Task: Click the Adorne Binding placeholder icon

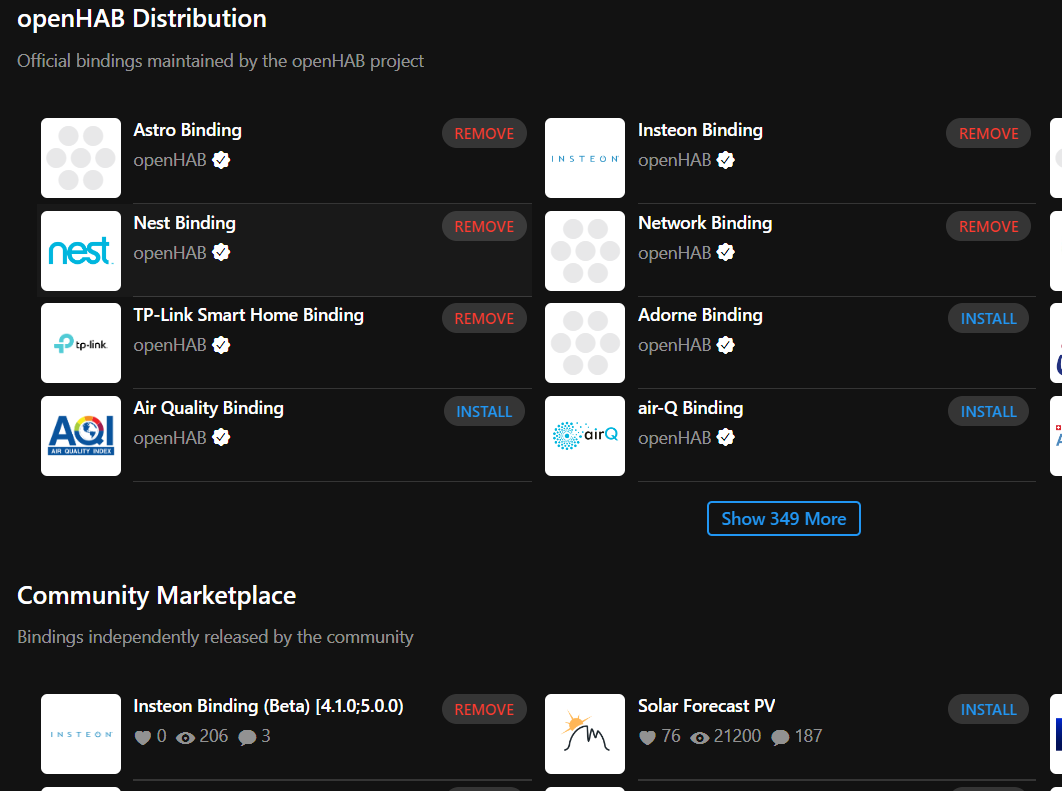Action: (x=585, y=343)
